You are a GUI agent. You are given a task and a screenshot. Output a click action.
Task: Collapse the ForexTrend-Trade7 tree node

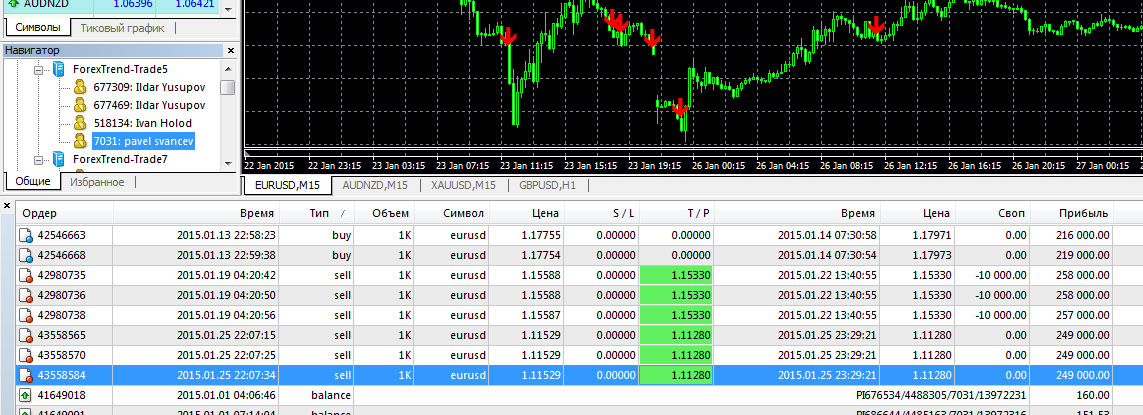point(40,159)
